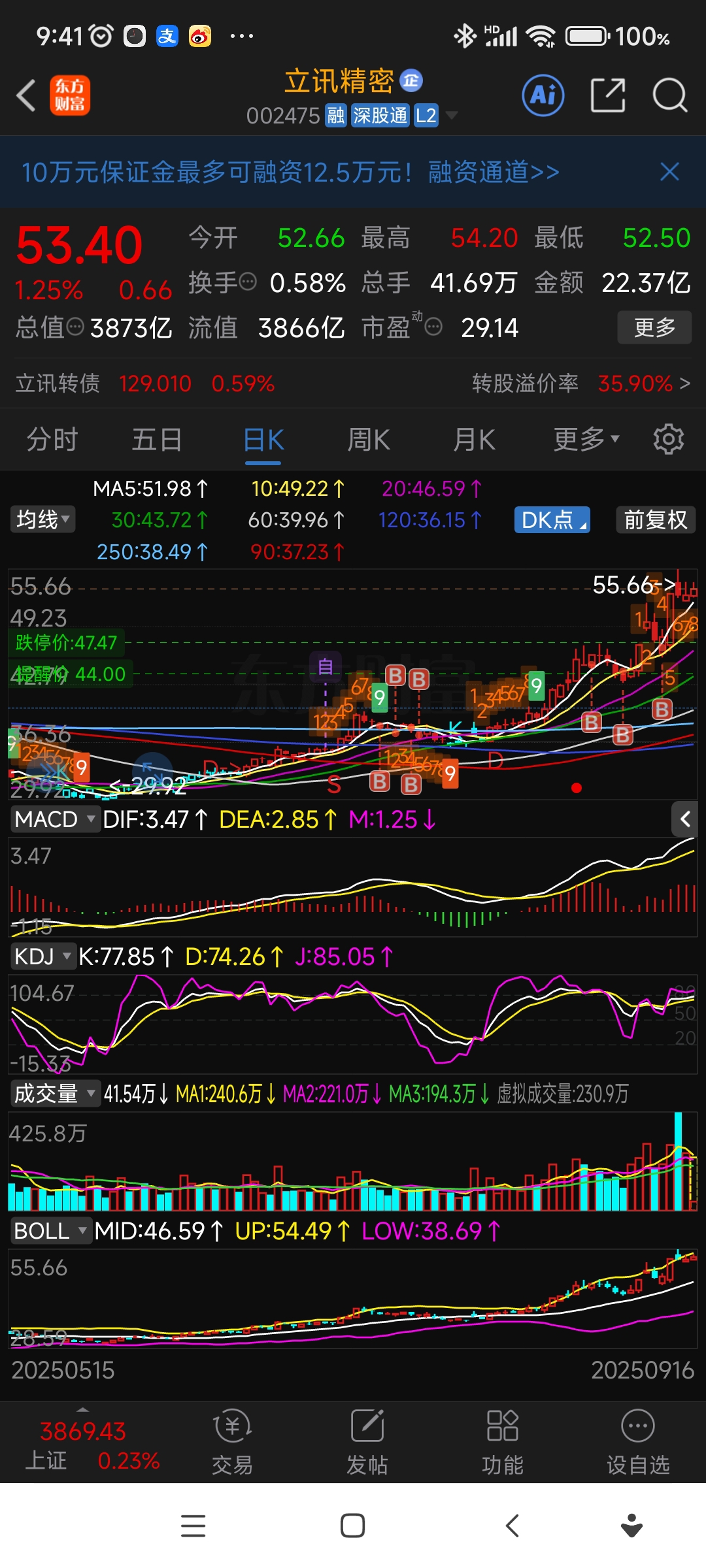
Task: Switch to 周K chart tab
Action: (x=369, y=439)
